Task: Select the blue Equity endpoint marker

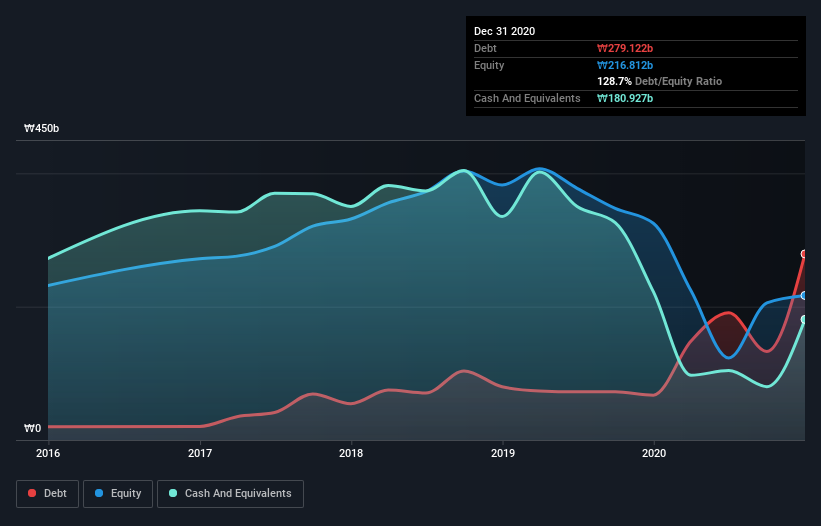Action: [805, 296]
